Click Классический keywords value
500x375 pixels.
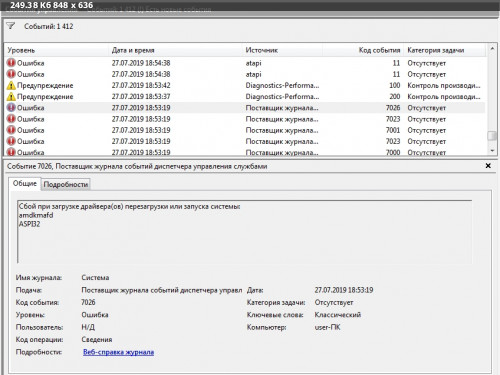pos(338,315)
